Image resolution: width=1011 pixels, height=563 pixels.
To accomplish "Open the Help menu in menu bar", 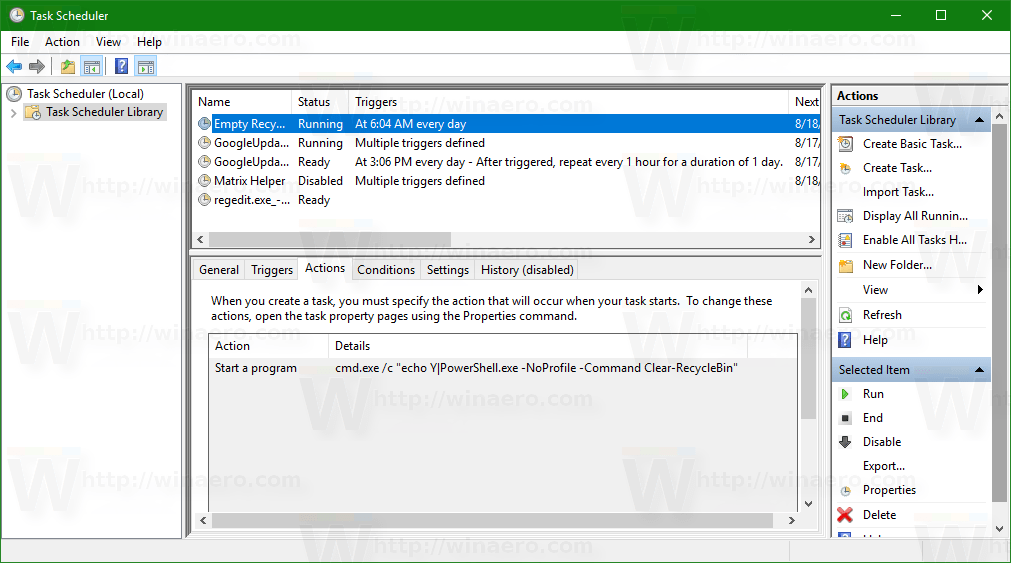I will coord(149,42).
